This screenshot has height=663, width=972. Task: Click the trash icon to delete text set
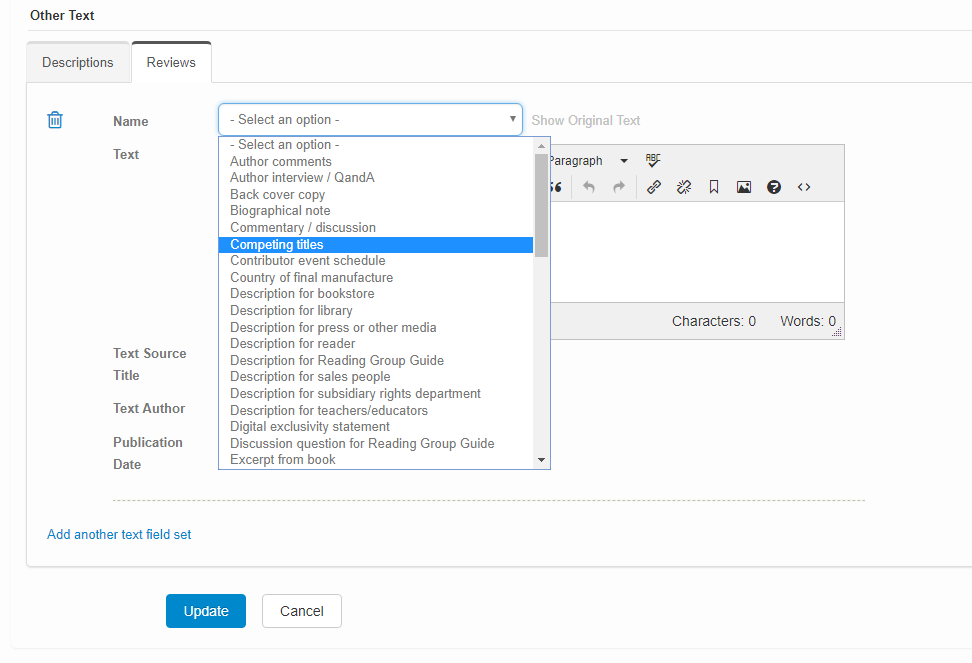pyautogui.click(x=55, y=120)
